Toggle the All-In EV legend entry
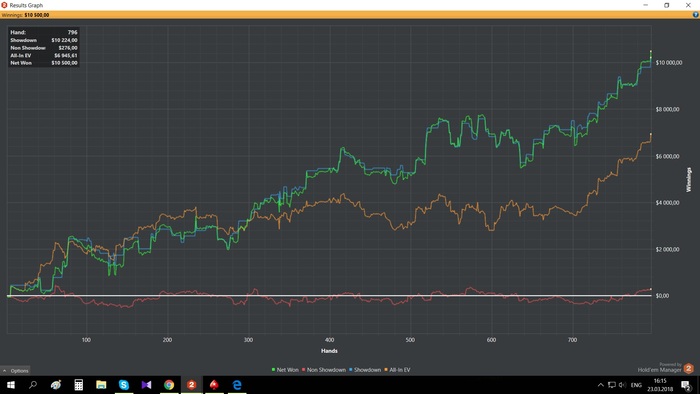 coord(397,370)
